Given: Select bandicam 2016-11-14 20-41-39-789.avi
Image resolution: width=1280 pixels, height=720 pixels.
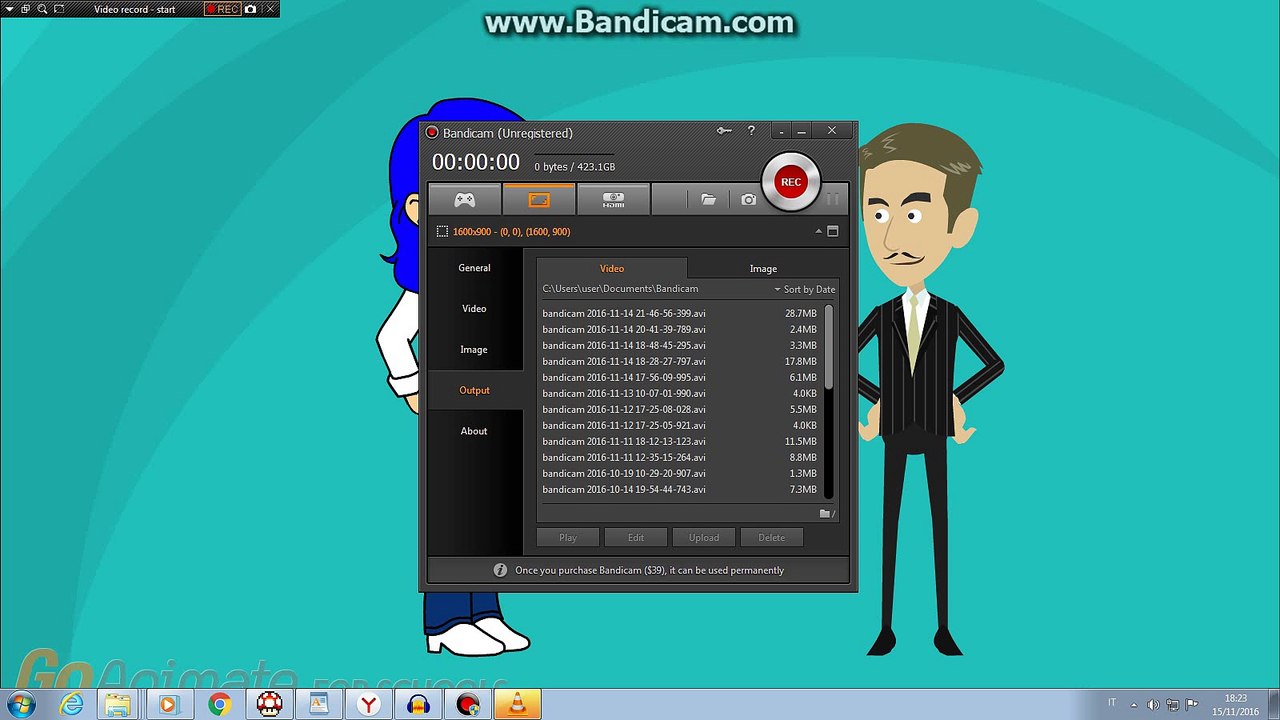Looking at the screenshot, I should 680,329.
